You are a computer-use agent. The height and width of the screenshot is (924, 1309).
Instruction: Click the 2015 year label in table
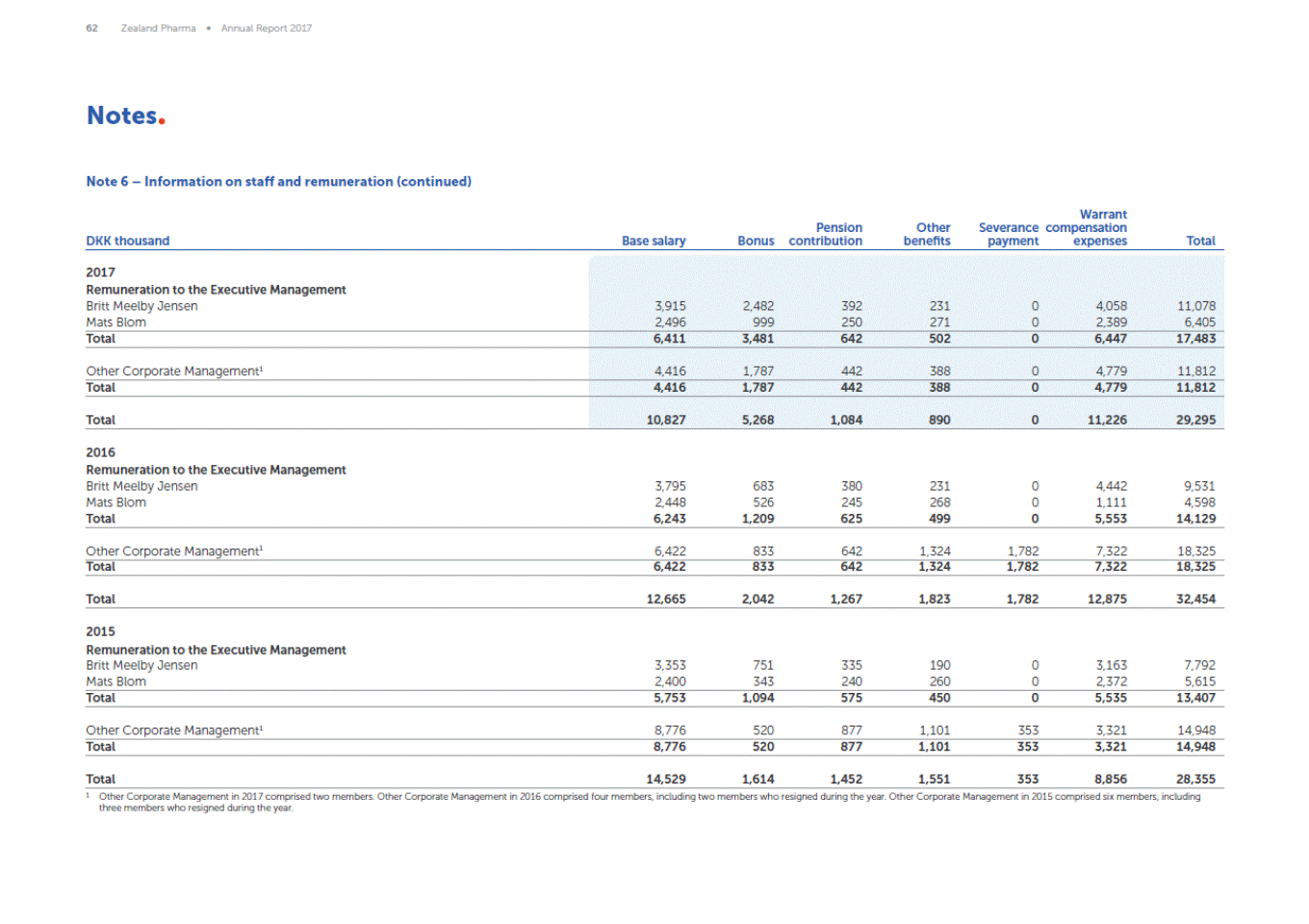100,631
